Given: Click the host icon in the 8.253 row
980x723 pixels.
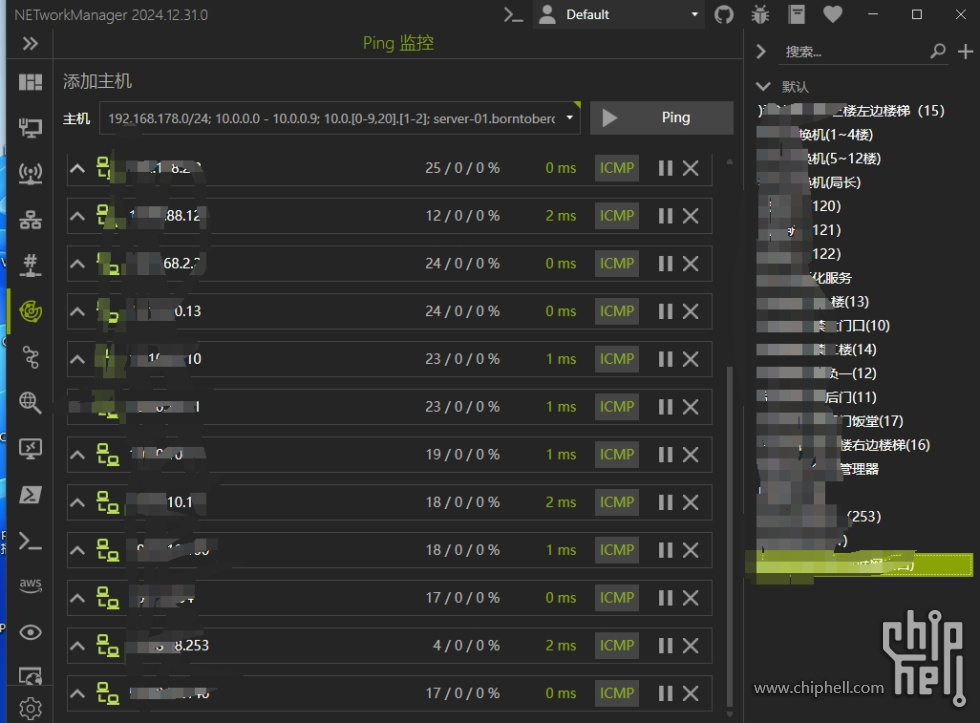Looking at the screenshot, I should 108,646.
